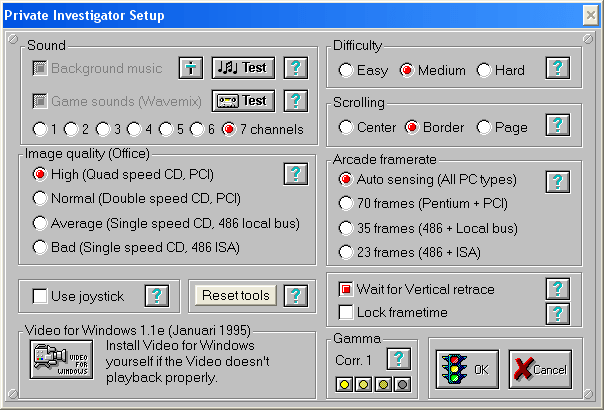Open help for Reset tools
Screen dimensions: 604x410
click(x=296, y=296)
